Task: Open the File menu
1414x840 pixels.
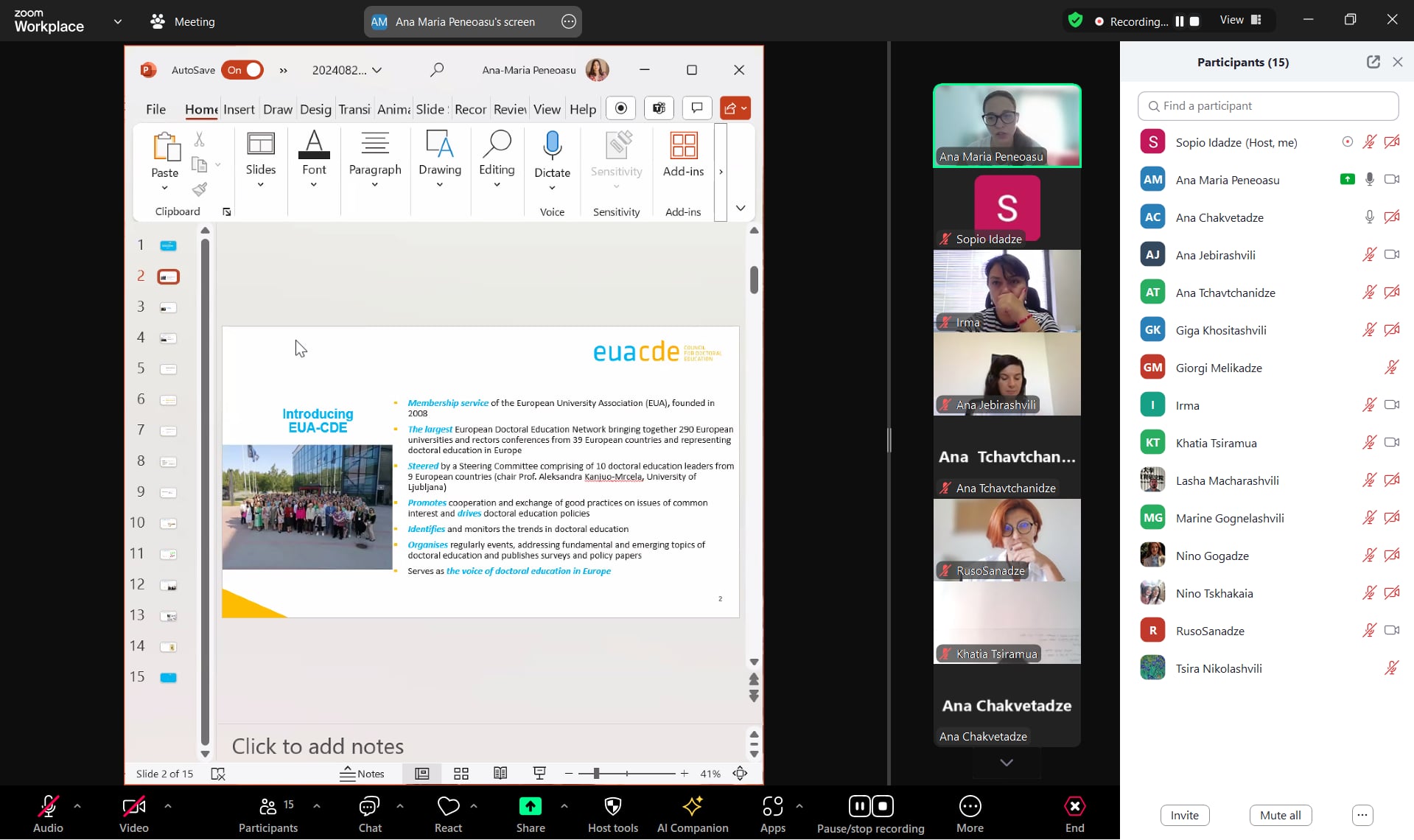Action: click(156, 109)
